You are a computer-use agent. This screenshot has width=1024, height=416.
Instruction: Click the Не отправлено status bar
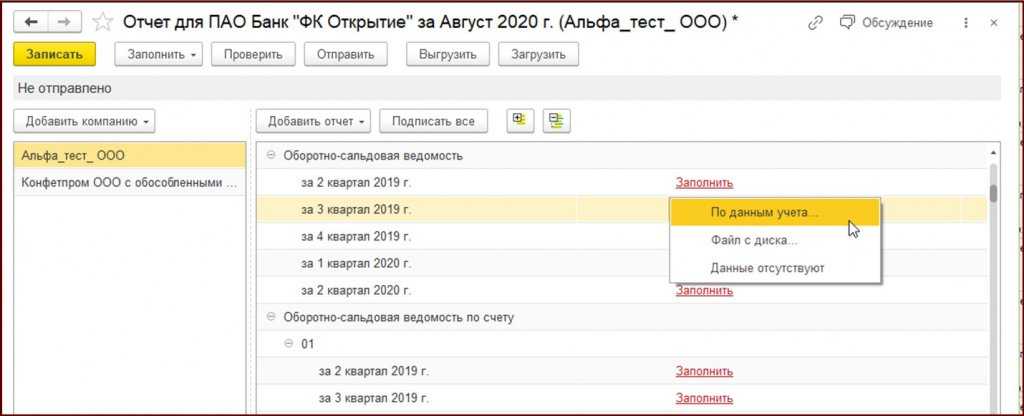coord(507,88)
